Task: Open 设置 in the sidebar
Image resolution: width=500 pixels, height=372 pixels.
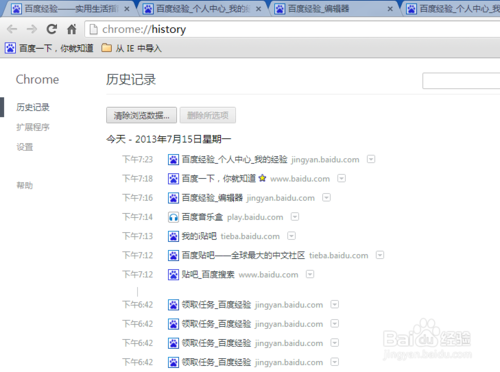Action: pyautogui.click(x=25, y=147)
